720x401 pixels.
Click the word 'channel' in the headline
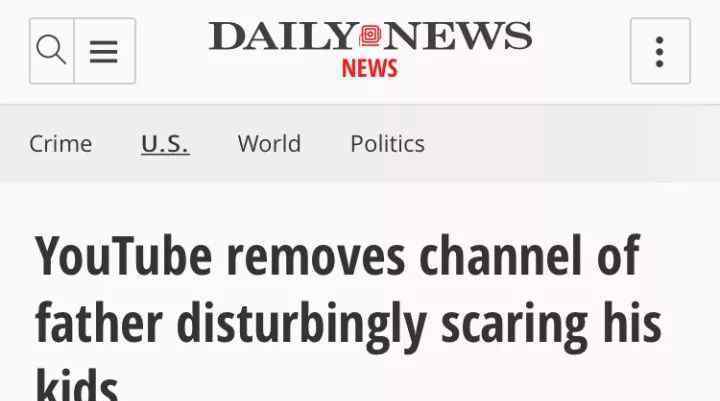tap(501, 255)
